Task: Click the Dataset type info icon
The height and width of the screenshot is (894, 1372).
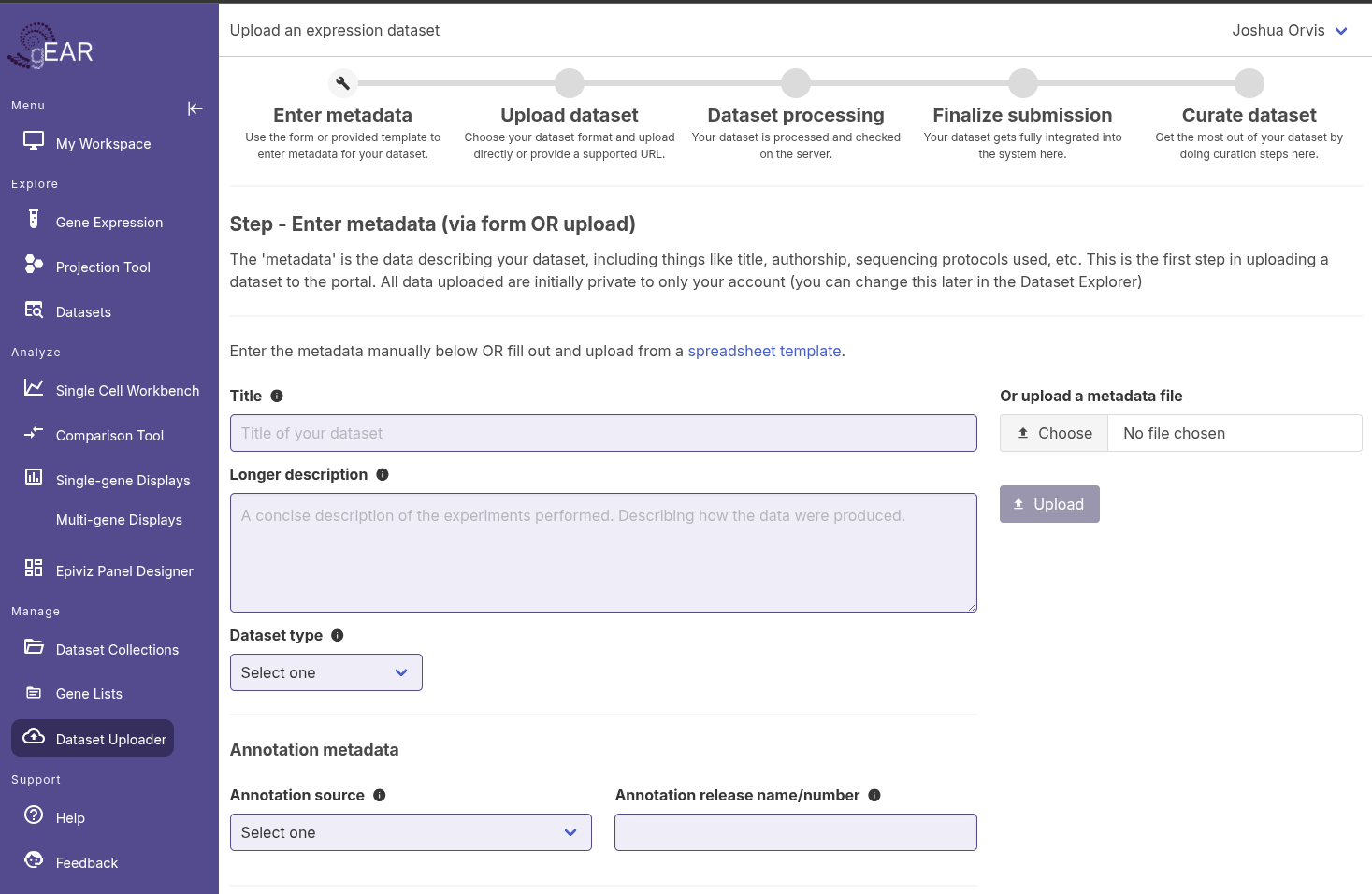Action: click(x=338, y=635)
